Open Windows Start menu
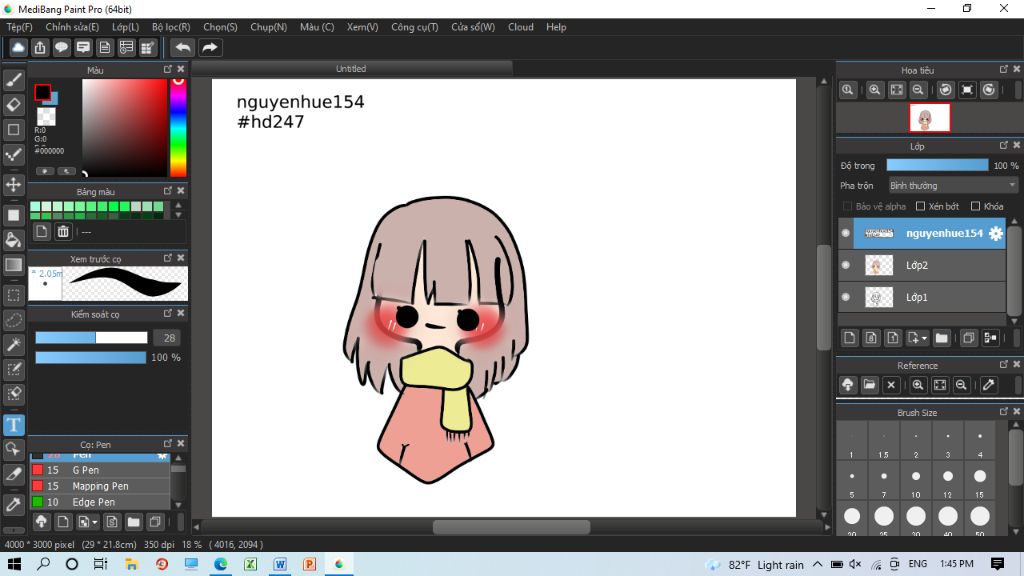Screen dimensions: 1024x576 click(x=14, y=564)
